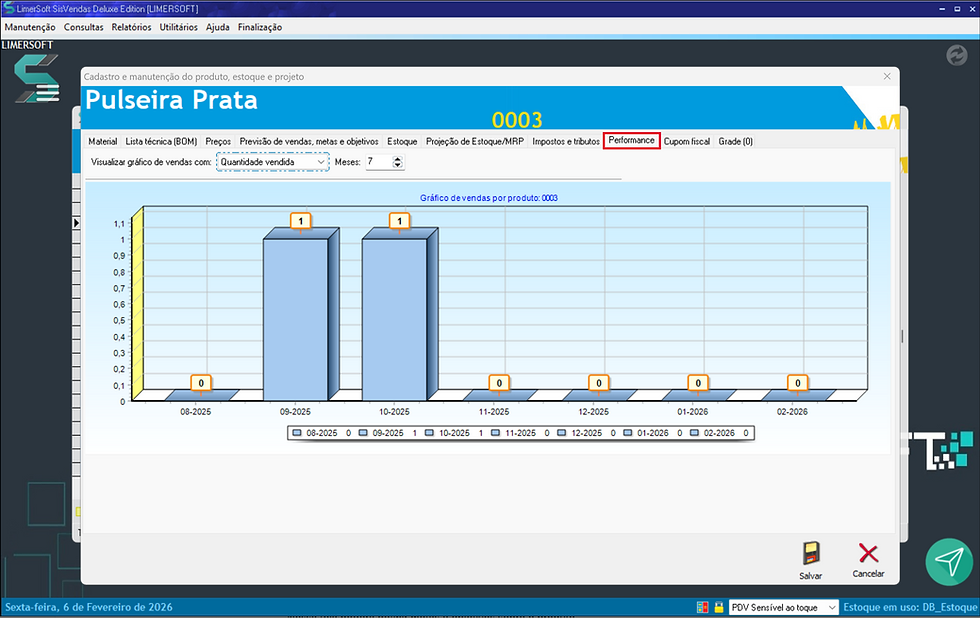
Task: Click the circular refresh icon at top right
Action: click(x=956, y=56)
